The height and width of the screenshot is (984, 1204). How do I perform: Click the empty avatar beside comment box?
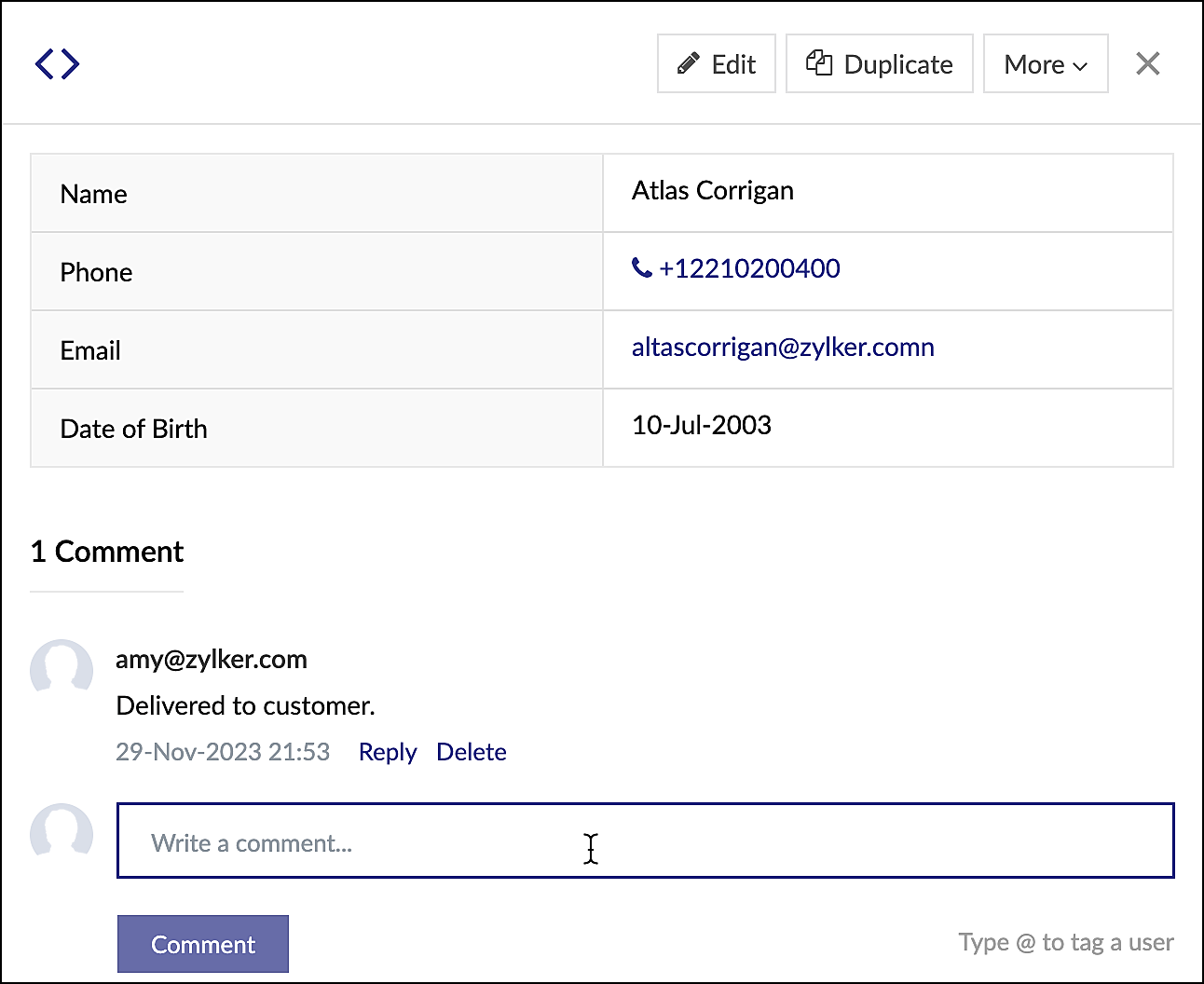pyautogui.click(x=62, y=834)
